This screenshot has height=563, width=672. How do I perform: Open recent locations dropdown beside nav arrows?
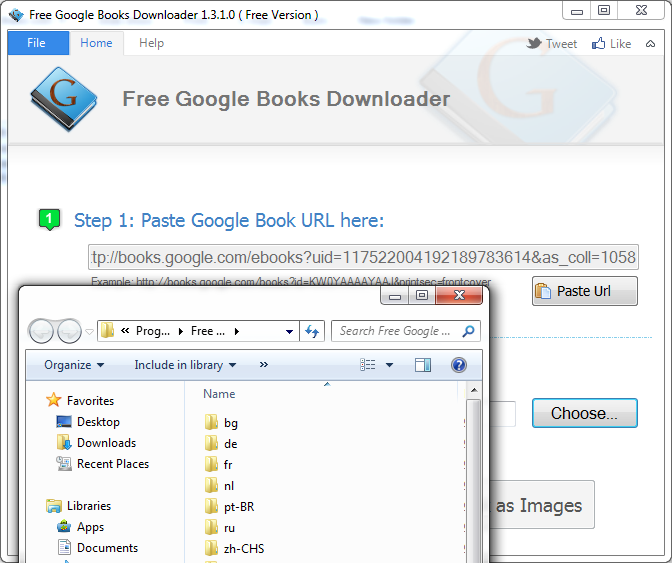pyautogui.click(x=89, y=331)
